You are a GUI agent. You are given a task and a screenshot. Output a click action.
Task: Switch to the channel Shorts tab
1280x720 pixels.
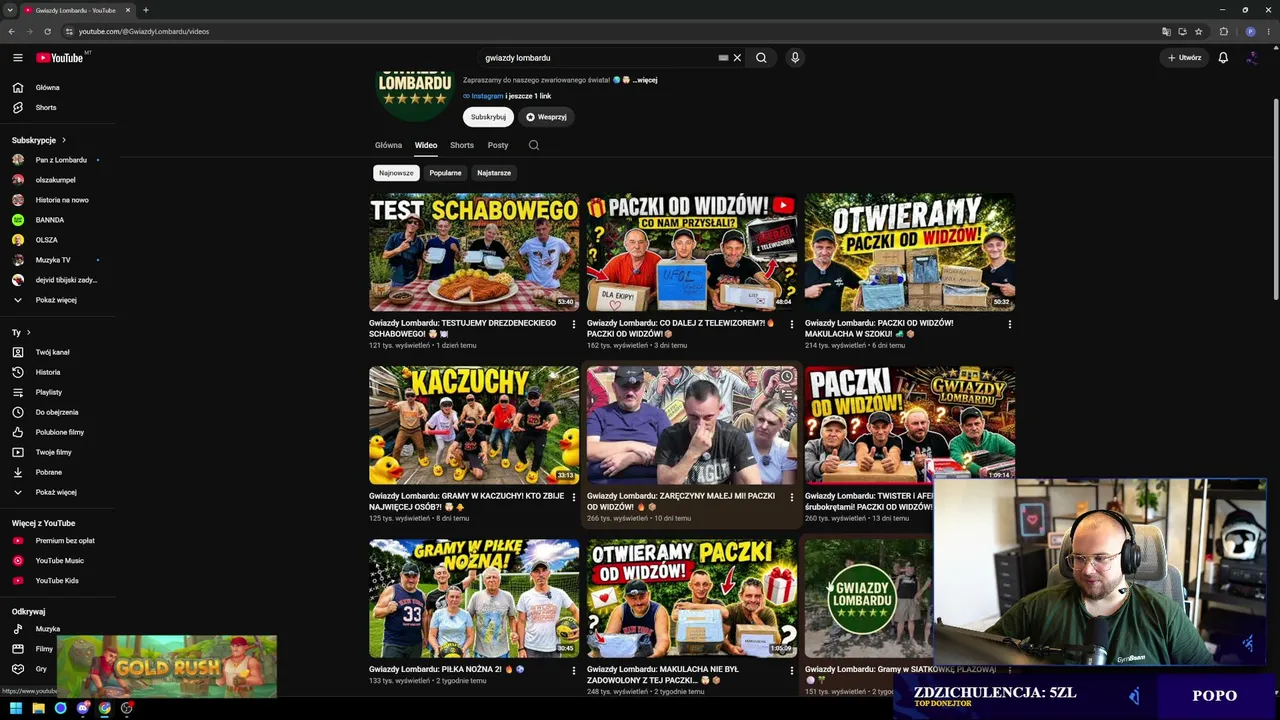[462, 145]
